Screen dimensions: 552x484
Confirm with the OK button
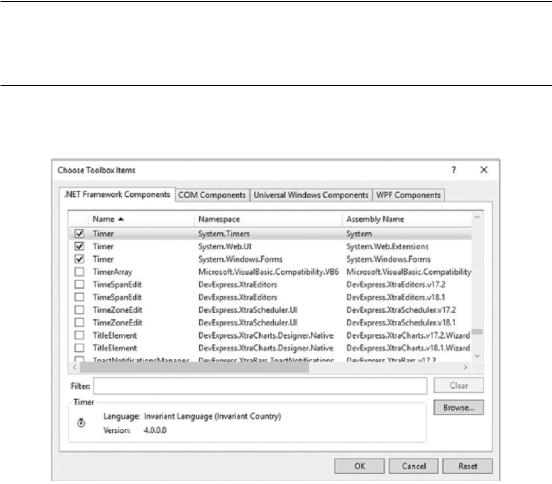pyautogui.click(x=359, y=466)
